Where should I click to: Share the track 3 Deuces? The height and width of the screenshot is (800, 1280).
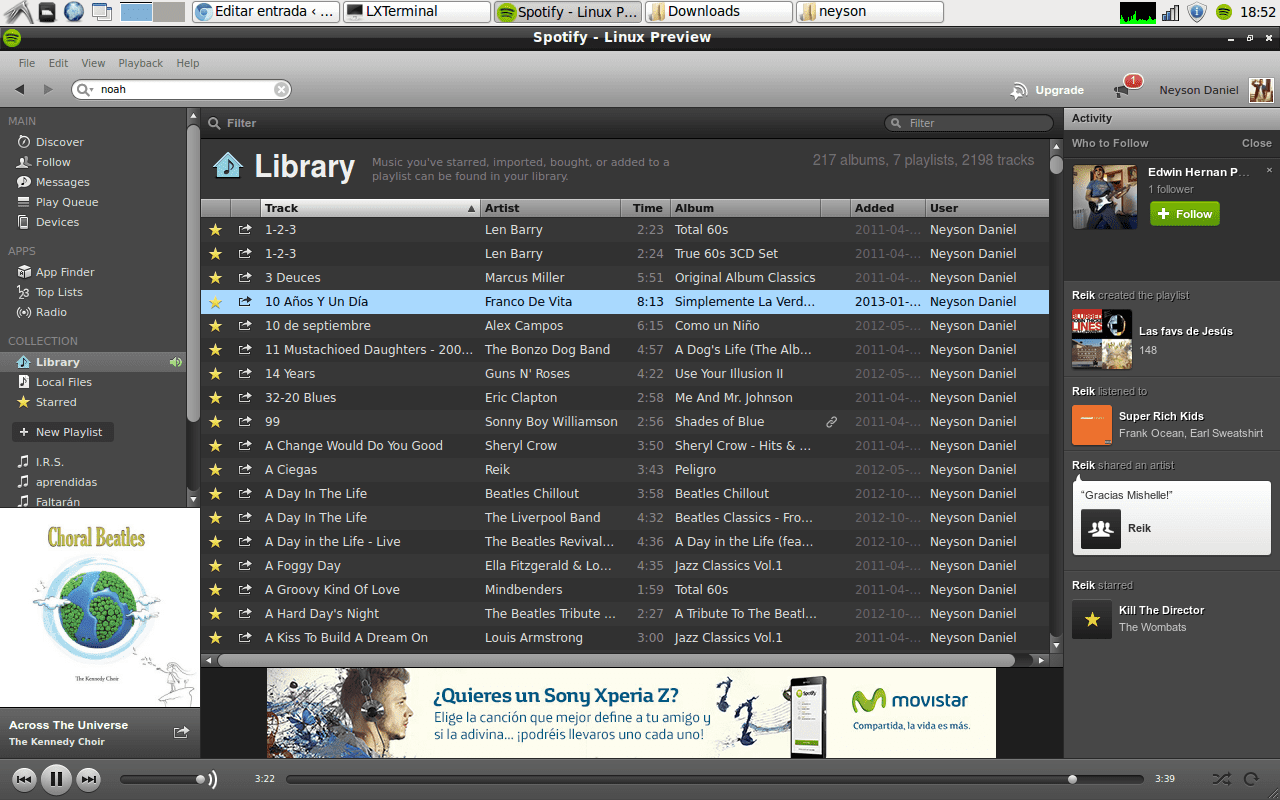pyautogui.click(x=245, y=278)
